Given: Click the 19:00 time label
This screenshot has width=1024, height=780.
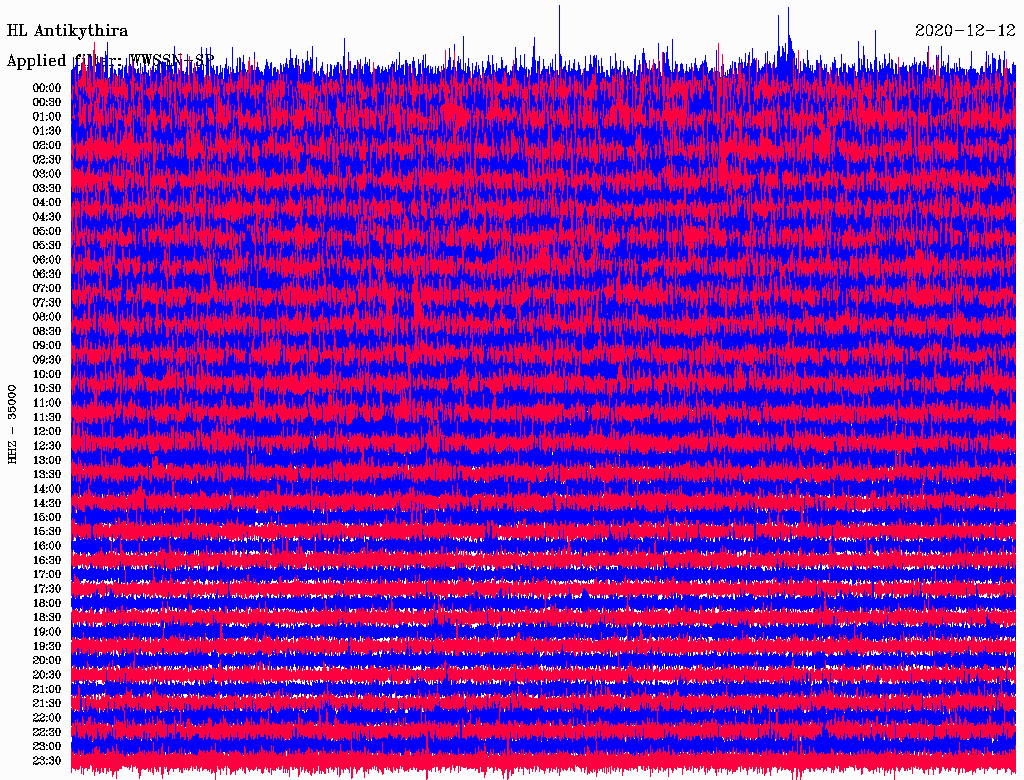Looking at the screenshot, I should pos(47,632).
